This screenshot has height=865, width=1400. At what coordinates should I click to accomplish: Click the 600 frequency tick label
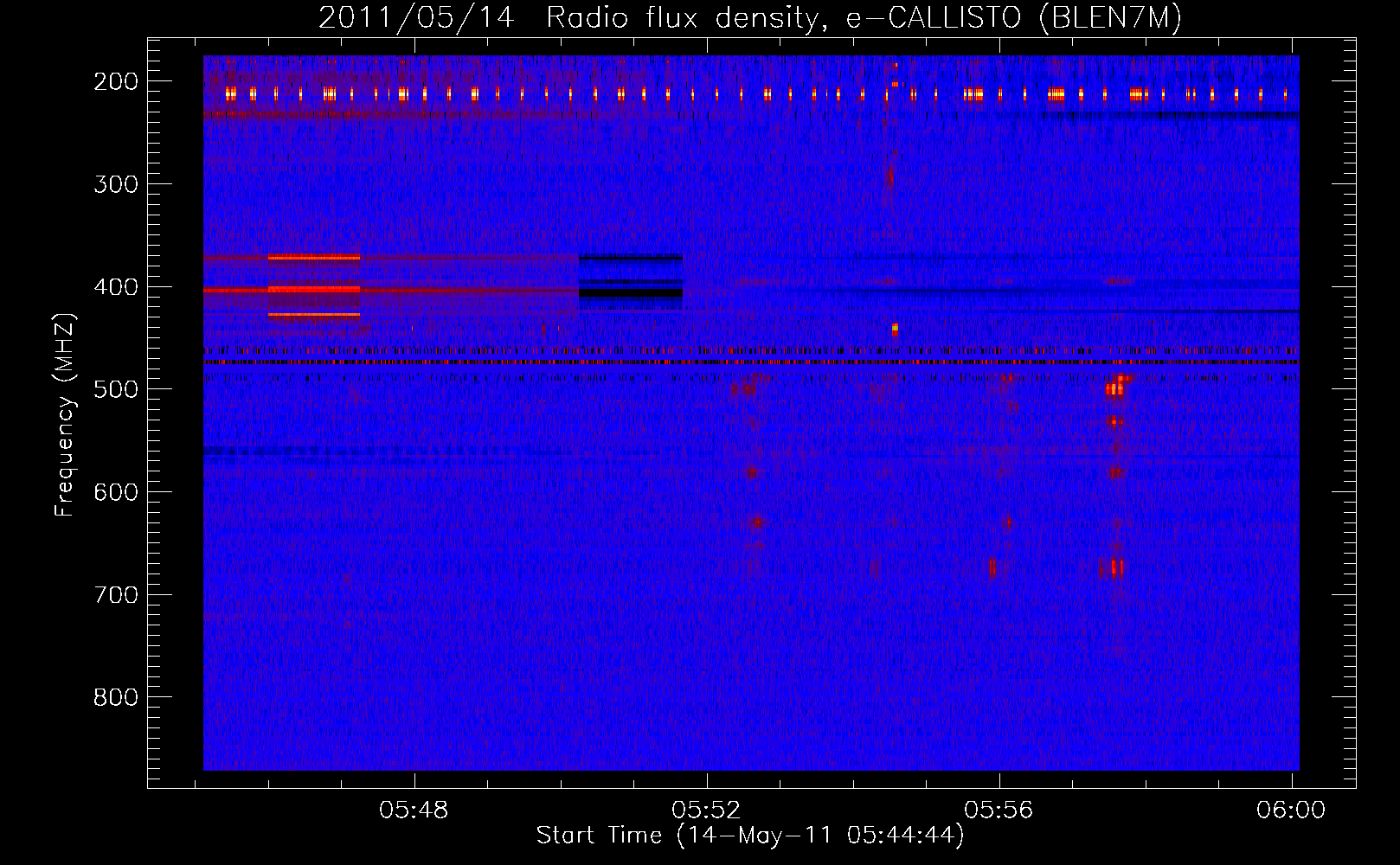pos(116,492)
